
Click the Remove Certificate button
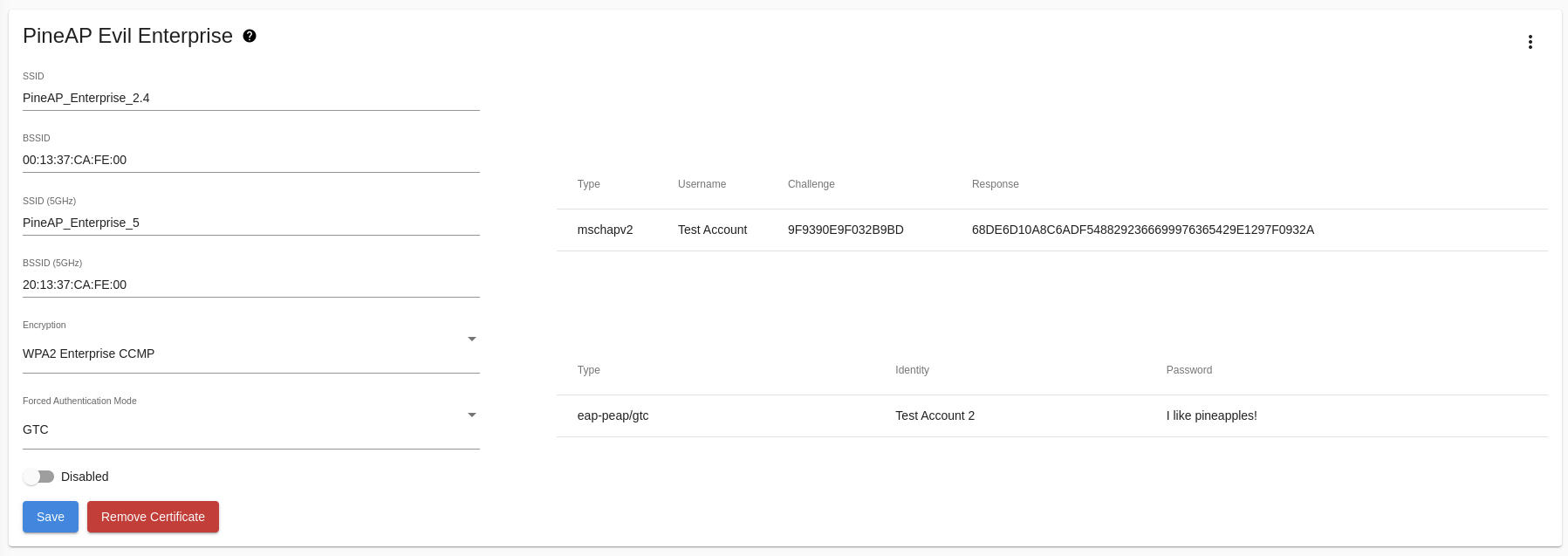pyautogui.click(x=153, y=517)
